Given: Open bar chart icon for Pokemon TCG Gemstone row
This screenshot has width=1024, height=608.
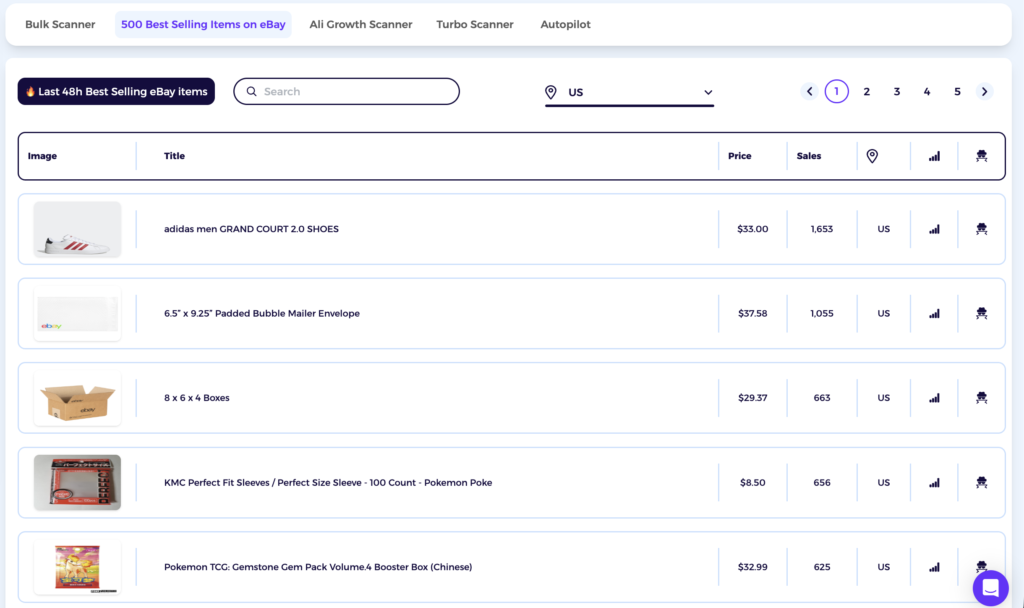Looking at the screenshot, I should coord(935,567).
